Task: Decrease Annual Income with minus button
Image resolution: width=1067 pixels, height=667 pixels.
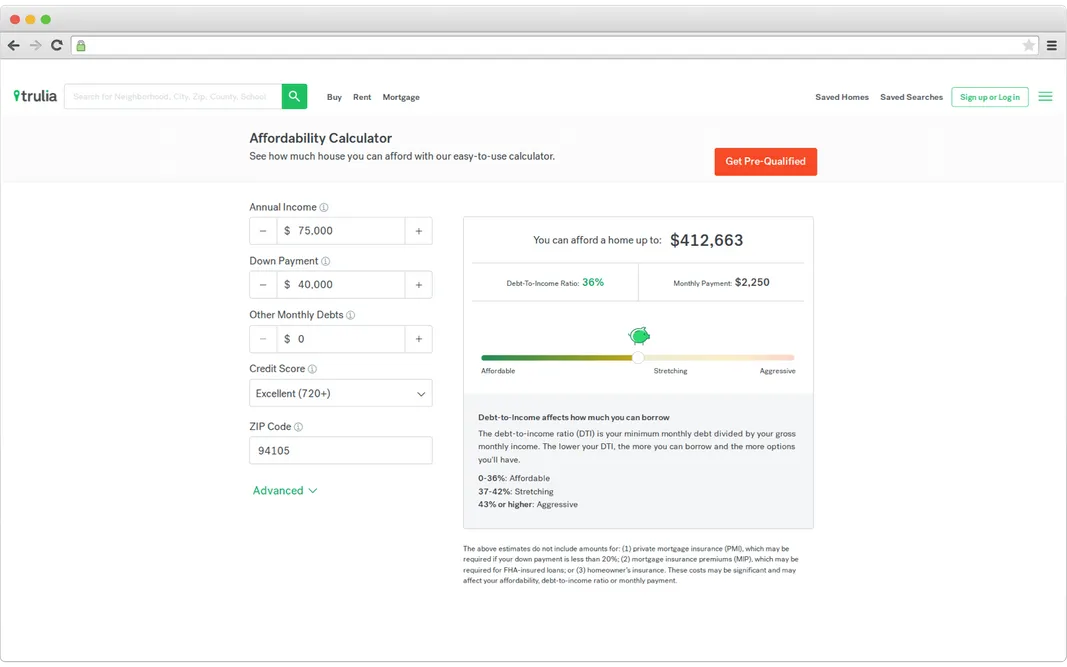Action: [x=263, y=231]
